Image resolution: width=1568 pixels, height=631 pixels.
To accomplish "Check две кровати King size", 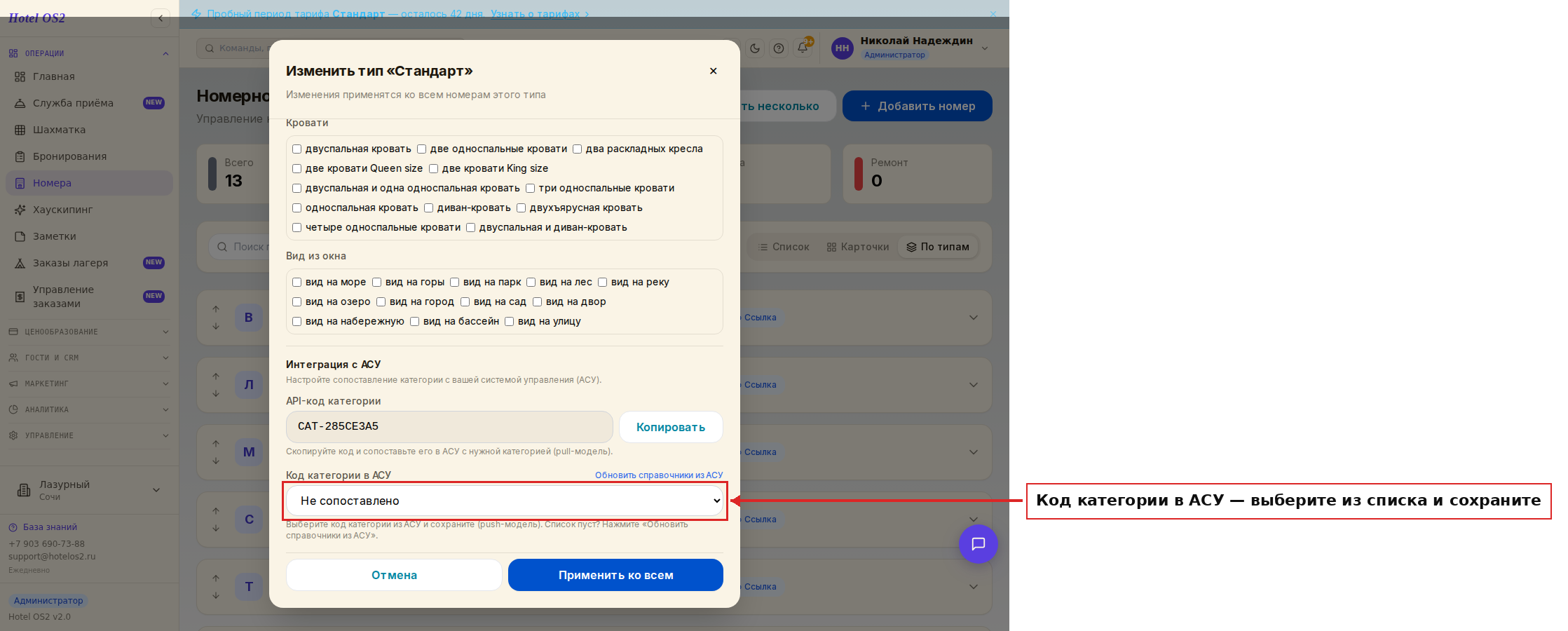I will (x=434, y=168).
